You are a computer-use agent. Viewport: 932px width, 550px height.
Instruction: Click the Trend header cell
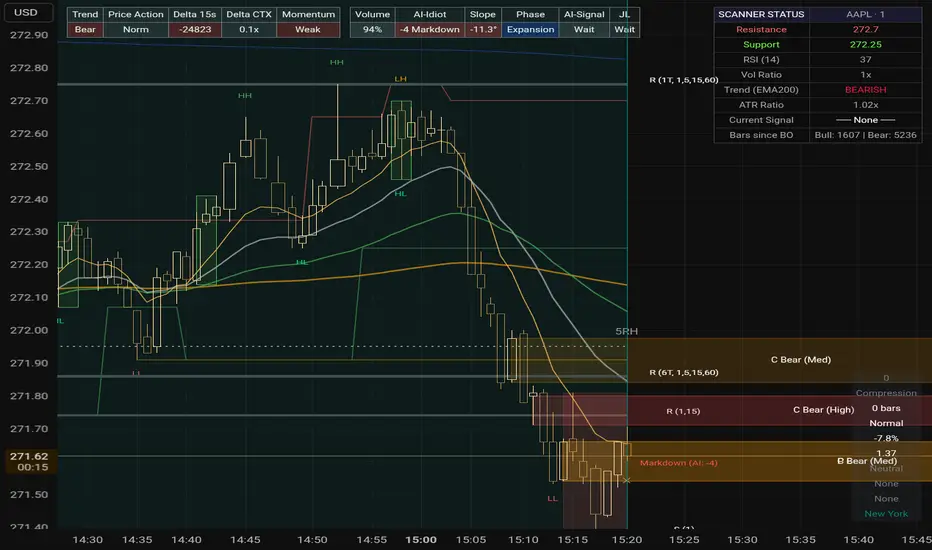coord(85,14)
